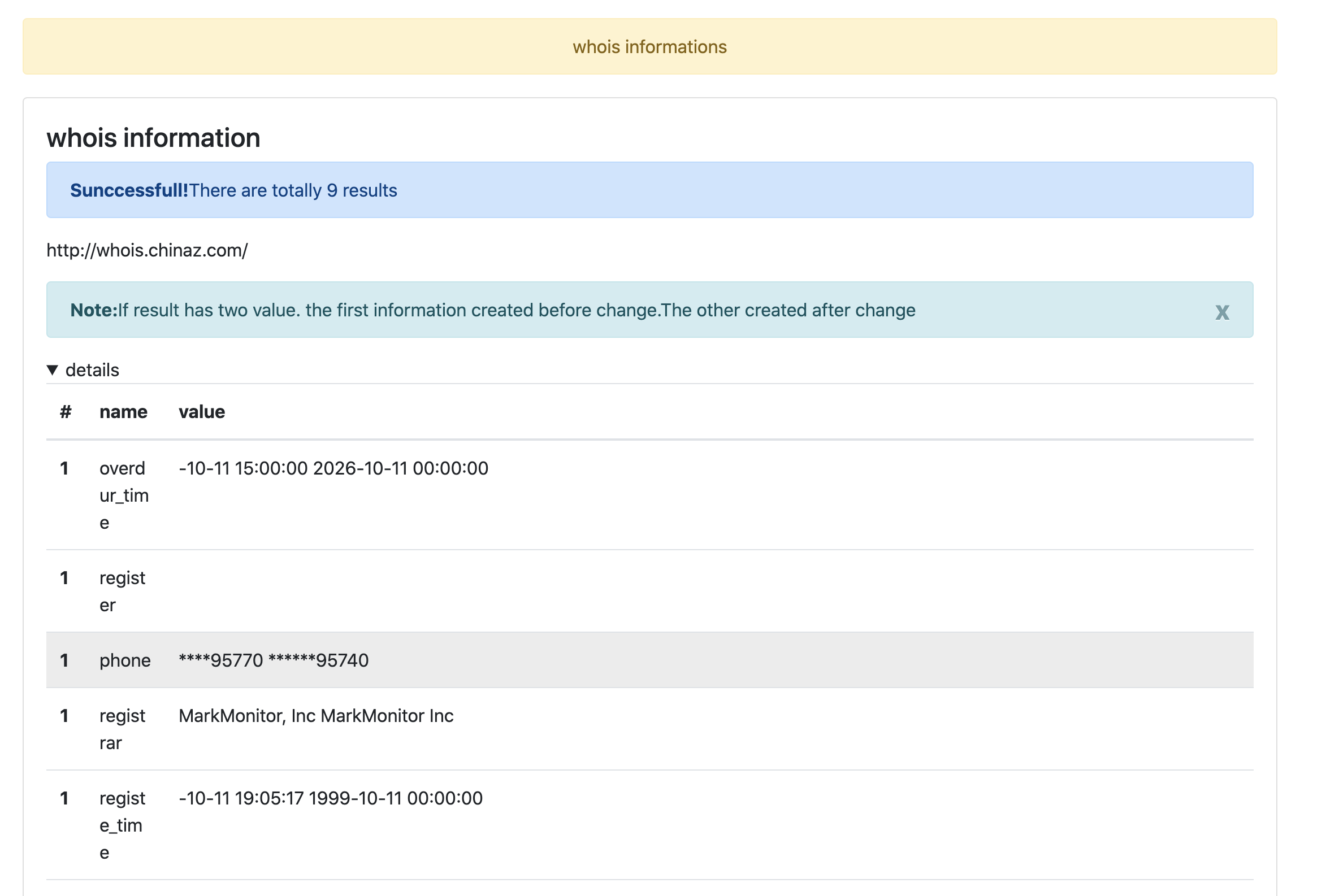
Task: Click the register row name cell
Action: tap(122, 591)
